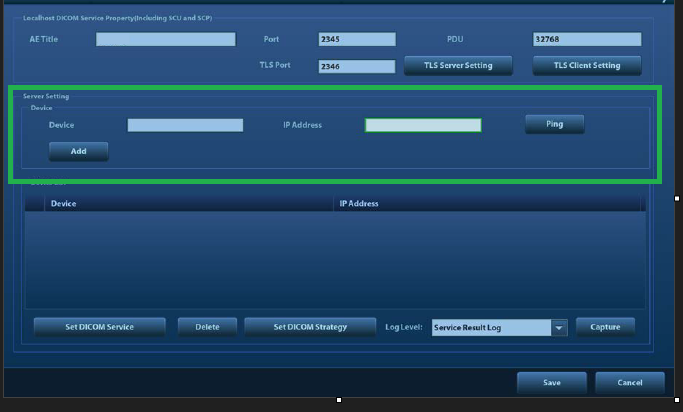Click the IP Address input field

[423, 125]
